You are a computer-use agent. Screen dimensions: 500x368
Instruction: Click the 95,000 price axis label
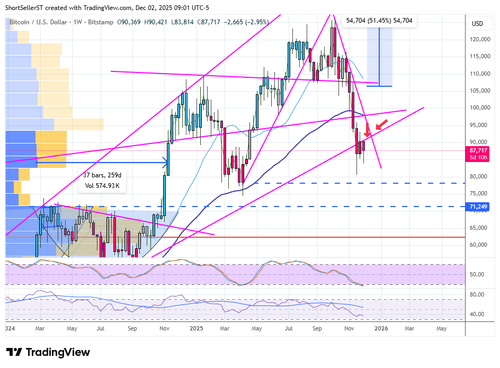point(480,125)
